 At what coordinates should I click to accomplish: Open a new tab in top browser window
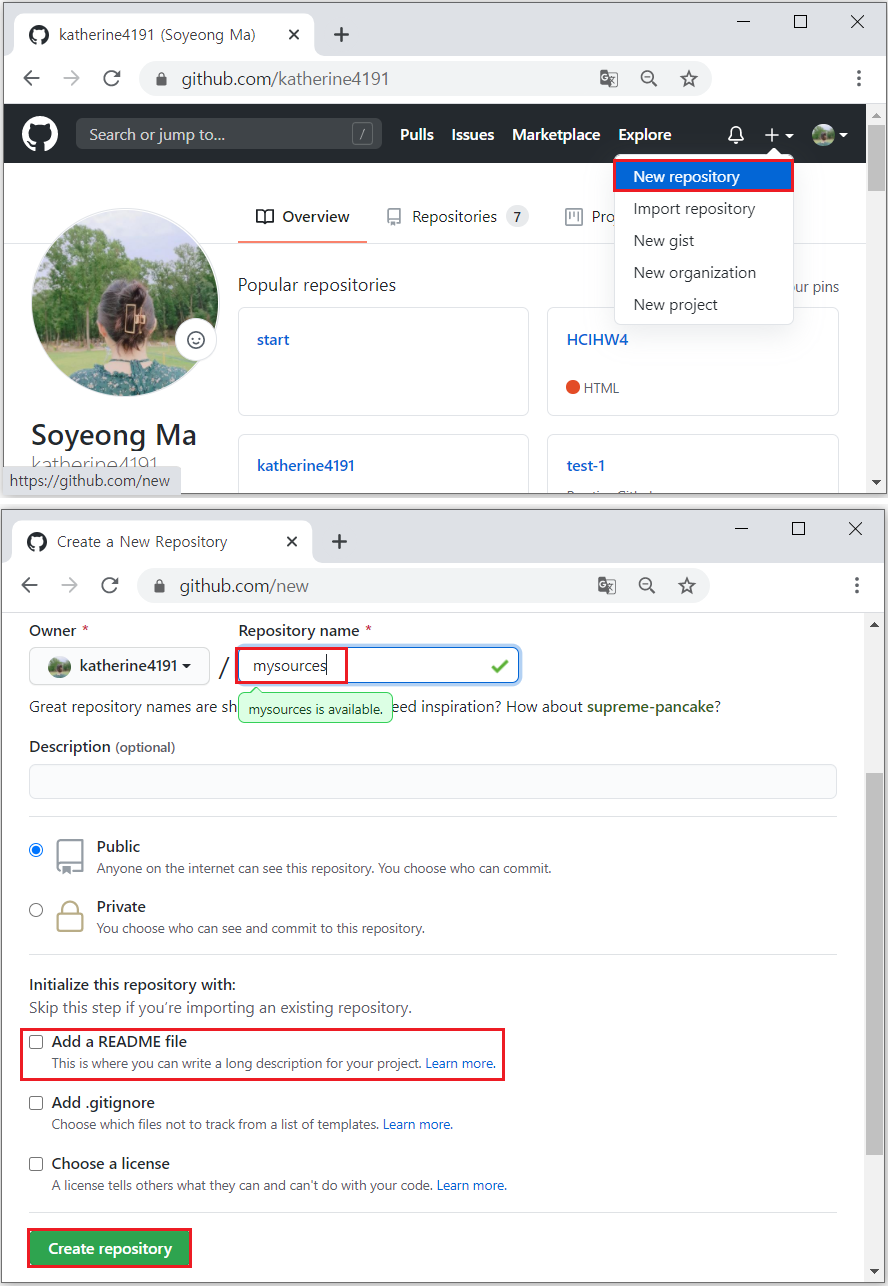pos(341,35)
